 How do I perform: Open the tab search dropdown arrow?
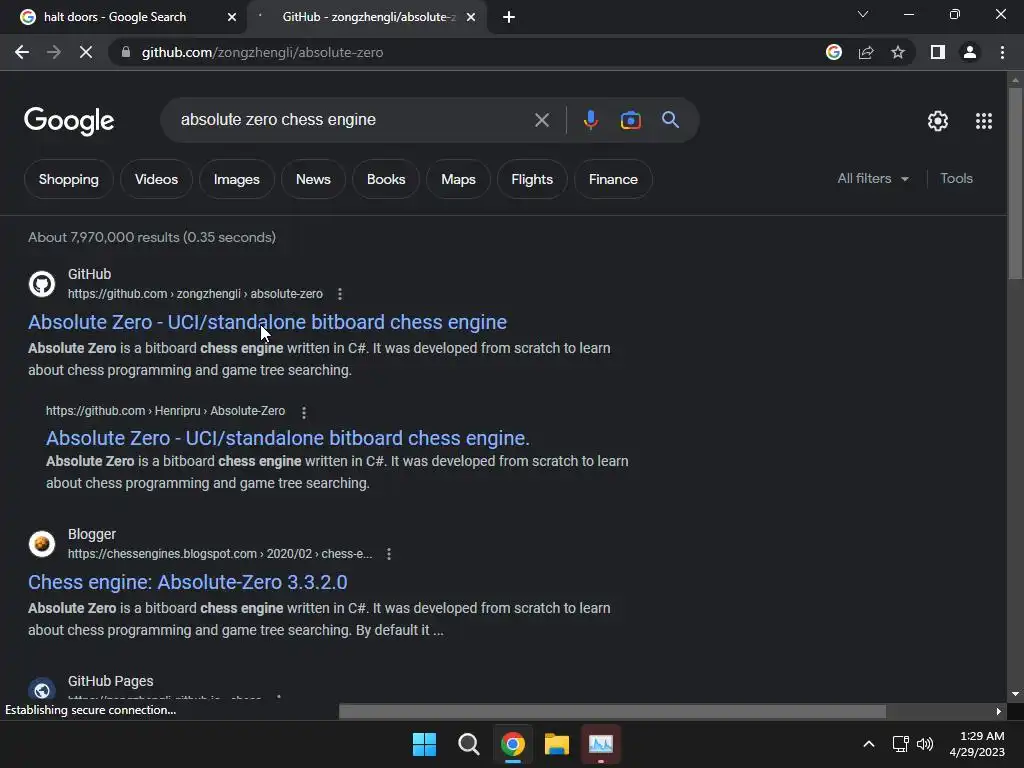click(863, 14)
